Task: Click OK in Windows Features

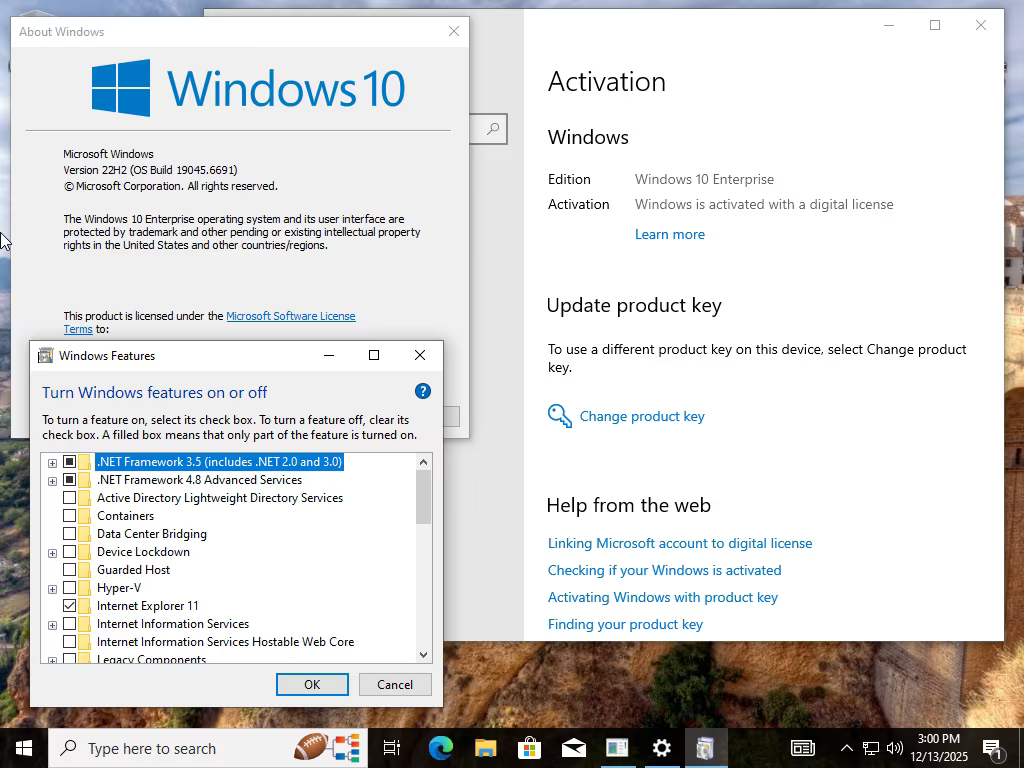Action: tap(312, 684)
